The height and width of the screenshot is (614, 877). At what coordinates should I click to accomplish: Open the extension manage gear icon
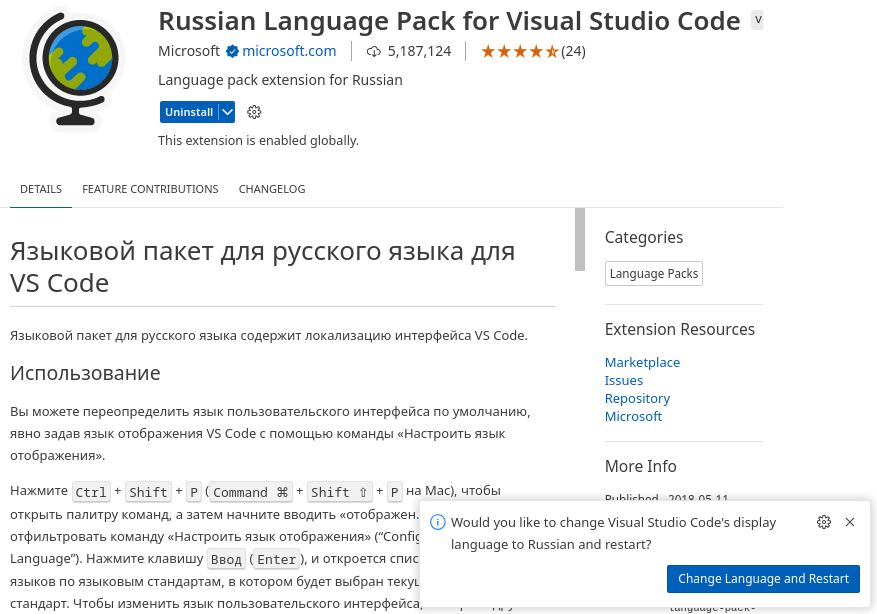coord(254,112)
